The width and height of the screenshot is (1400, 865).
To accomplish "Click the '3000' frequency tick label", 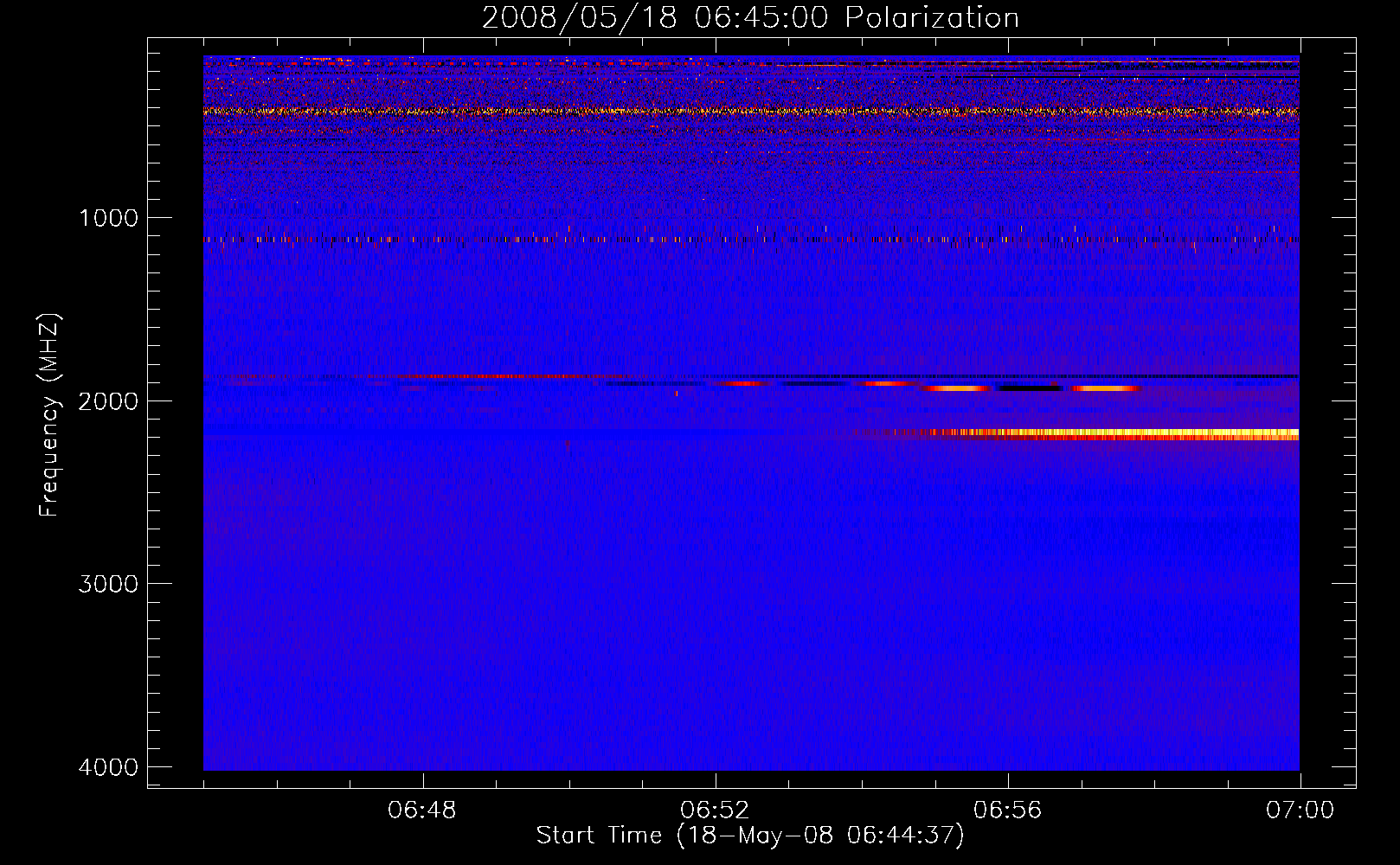I will click(x=108, y=584).
